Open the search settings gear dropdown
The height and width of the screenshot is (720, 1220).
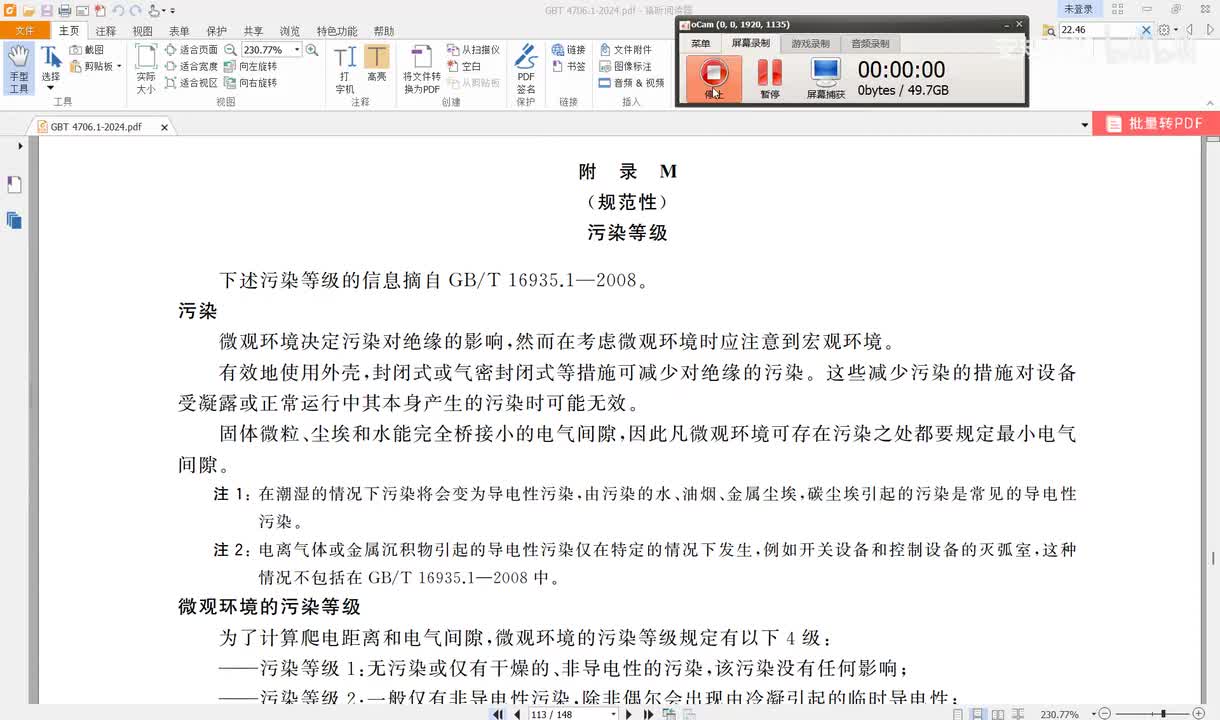coord(1168,30)
